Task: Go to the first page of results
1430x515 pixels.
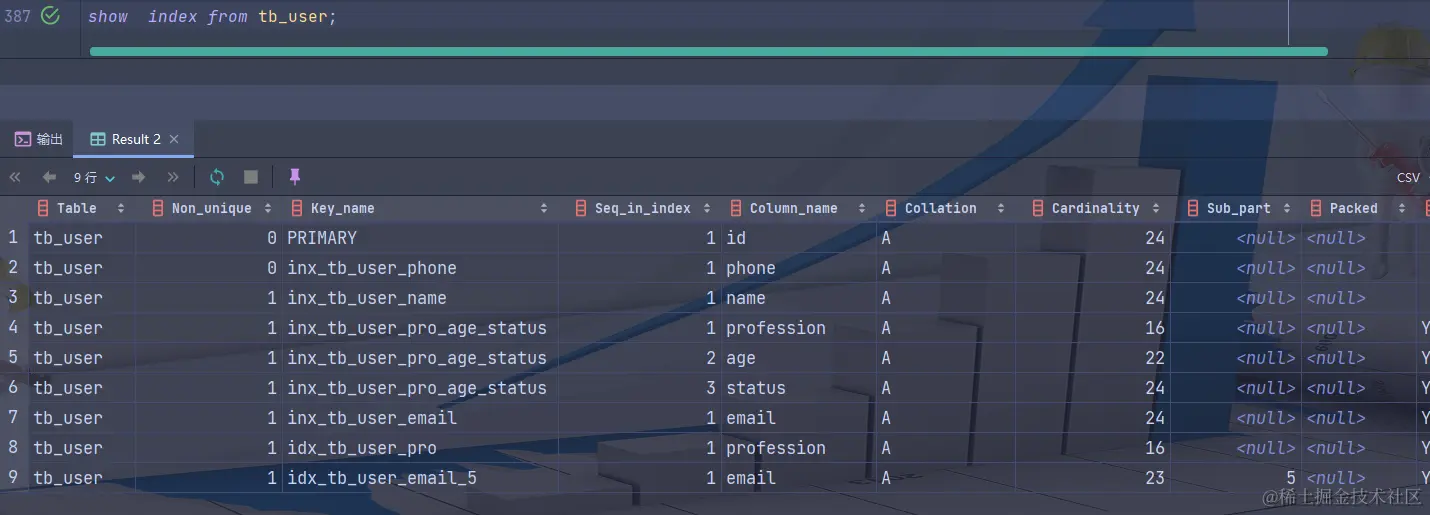Action: click(x=15, y=177)
